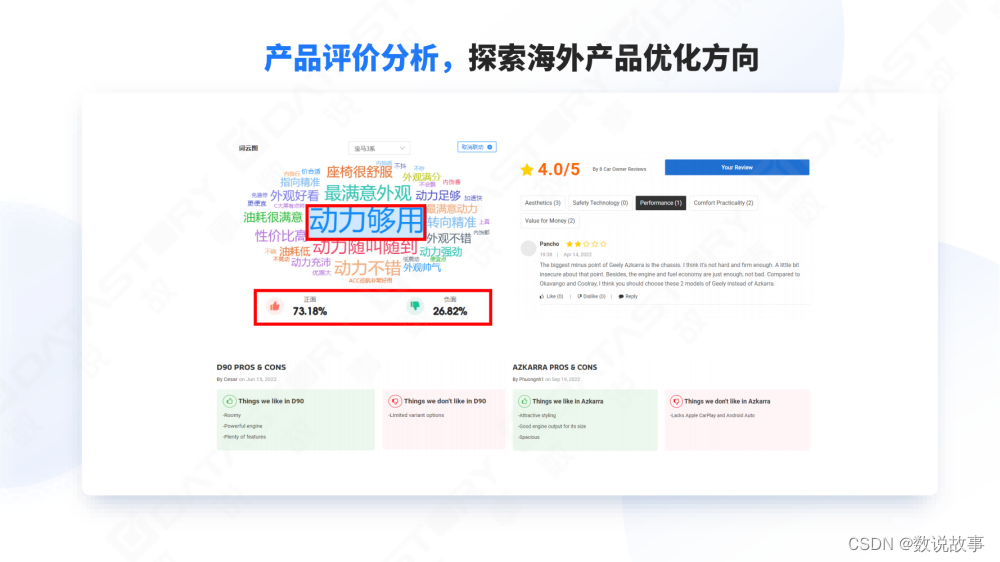
Task: Click the 73.18% positive percentage value
Action: 310,311
